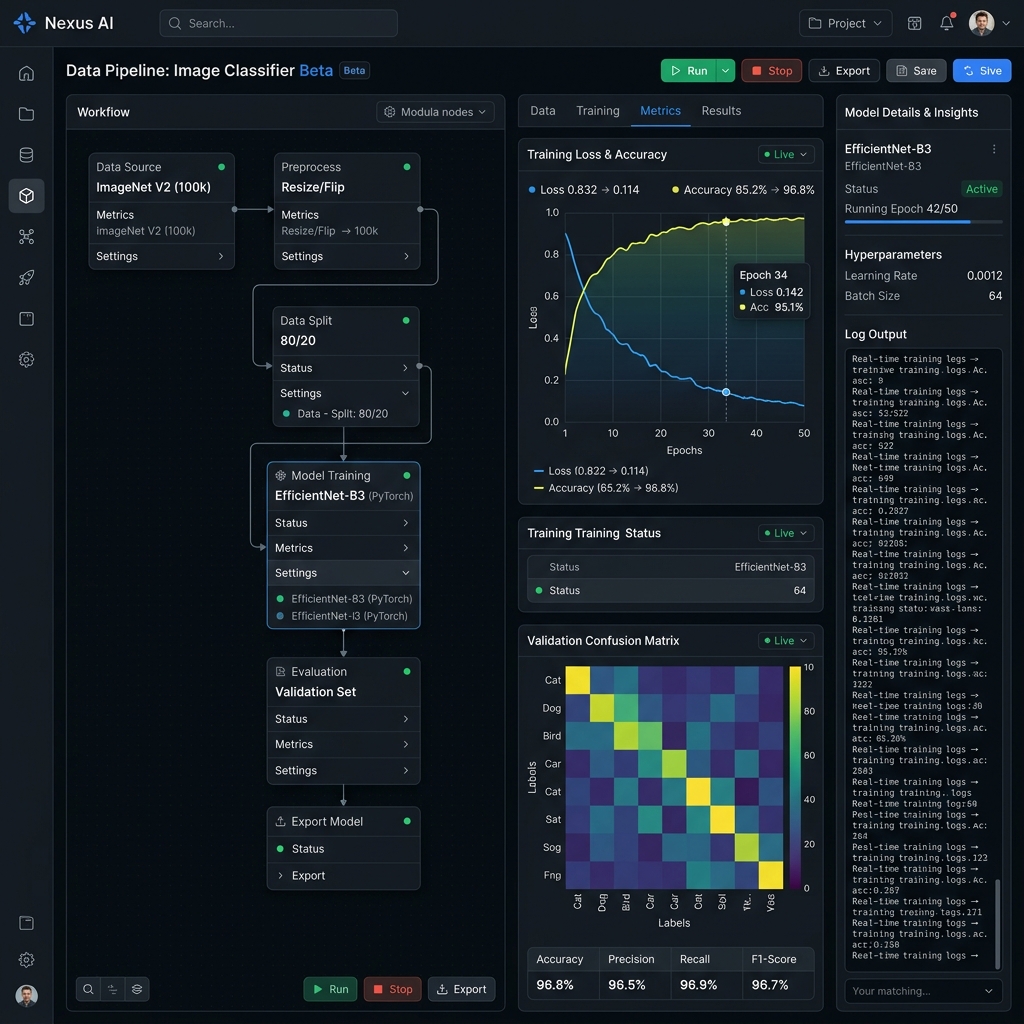The width and height of the screenshot is (1024, 1024).
Task: Click the Beta badge next to title
Action: click(354, 71)
